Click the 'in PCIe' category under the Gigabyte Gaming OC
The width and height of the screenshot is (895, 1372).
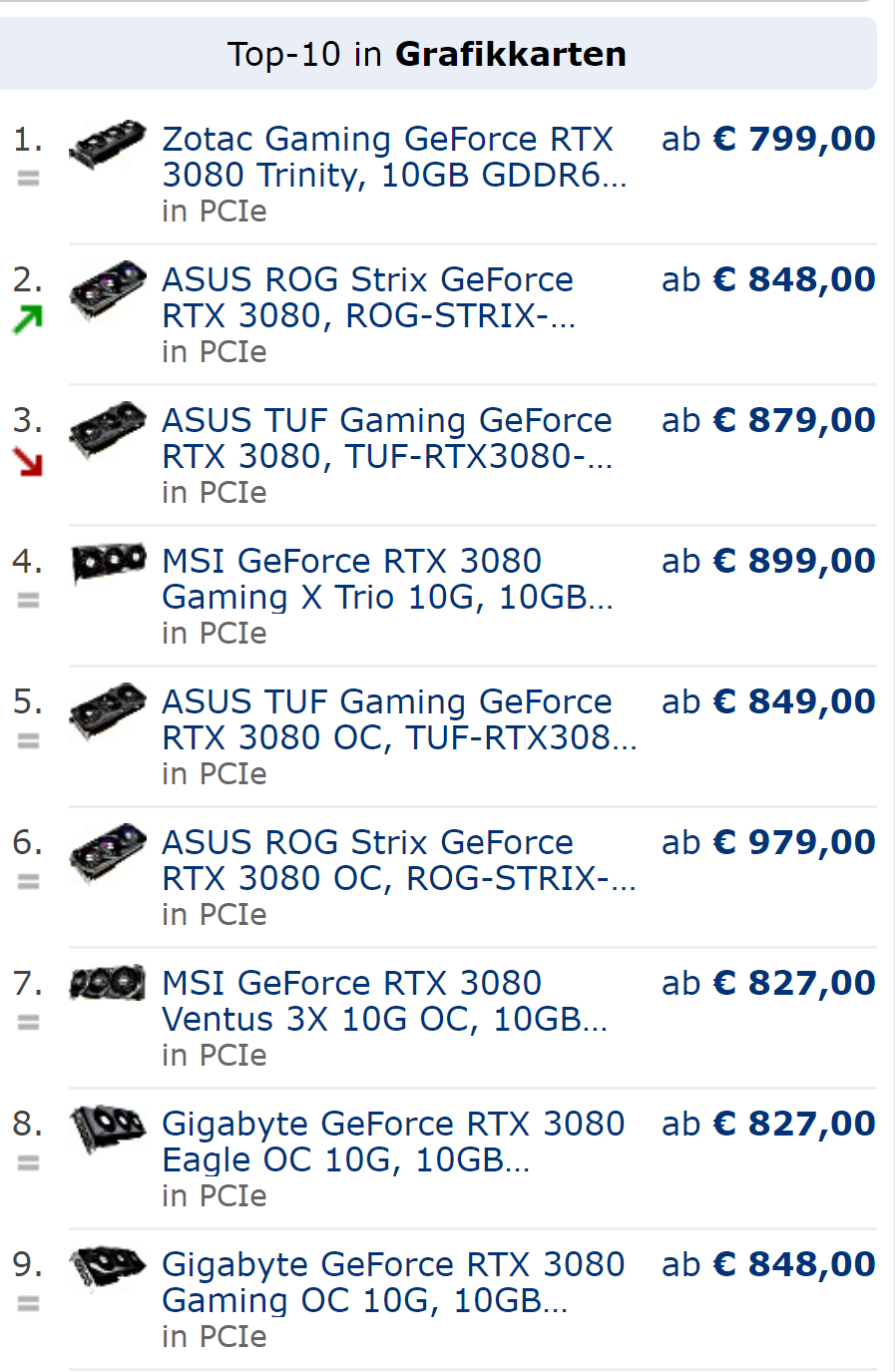[x=215, y=1337]
